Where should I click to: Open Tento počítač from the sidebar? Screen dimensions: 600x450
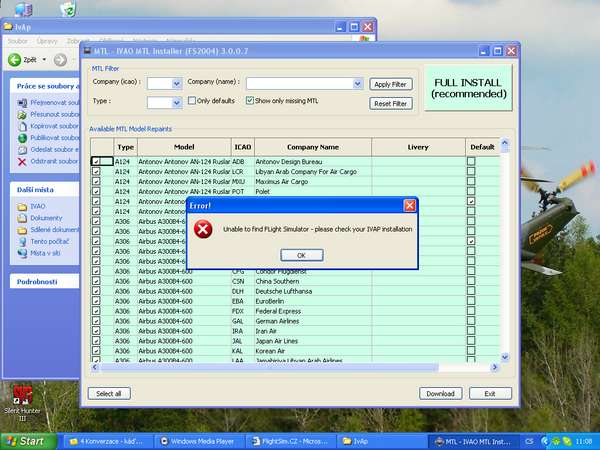tap(22, 241)
